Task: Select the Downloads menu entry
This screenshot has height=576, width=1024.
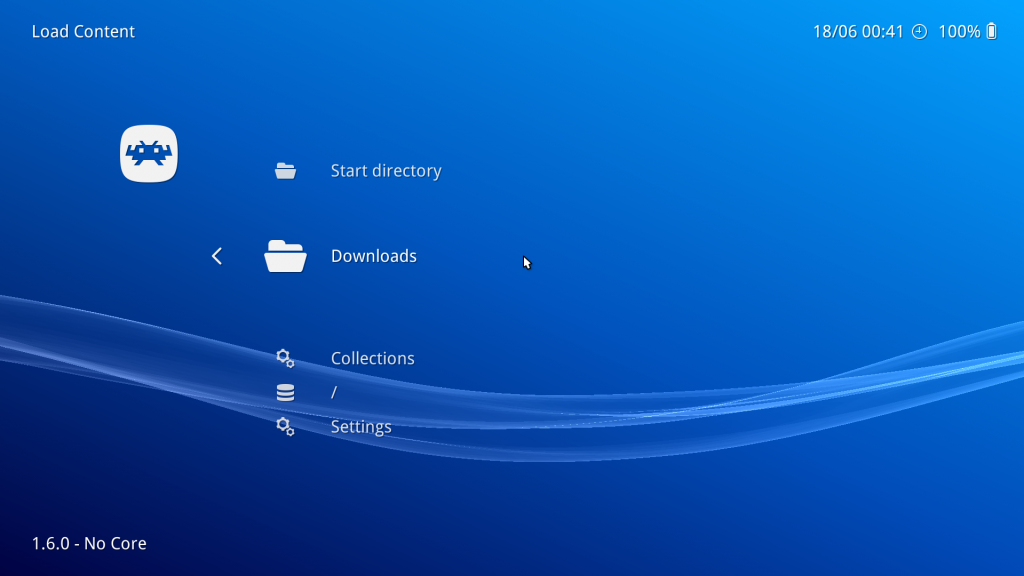Action: click(x=374, y=256)
